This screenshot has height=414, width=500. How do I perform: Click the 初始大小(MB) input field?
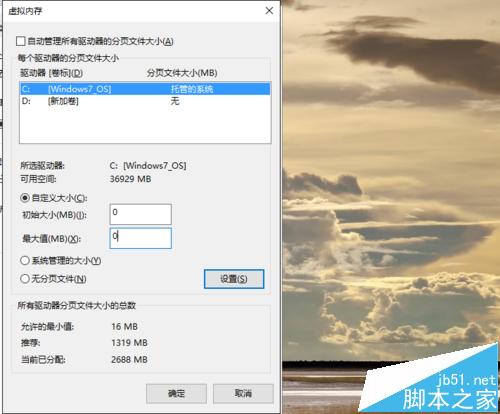click(x=141, y=214)
